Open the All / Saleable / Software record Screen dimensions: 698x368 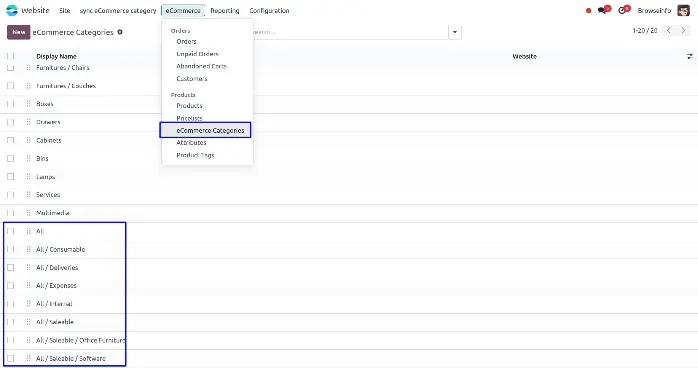click(x=71, y=358)
